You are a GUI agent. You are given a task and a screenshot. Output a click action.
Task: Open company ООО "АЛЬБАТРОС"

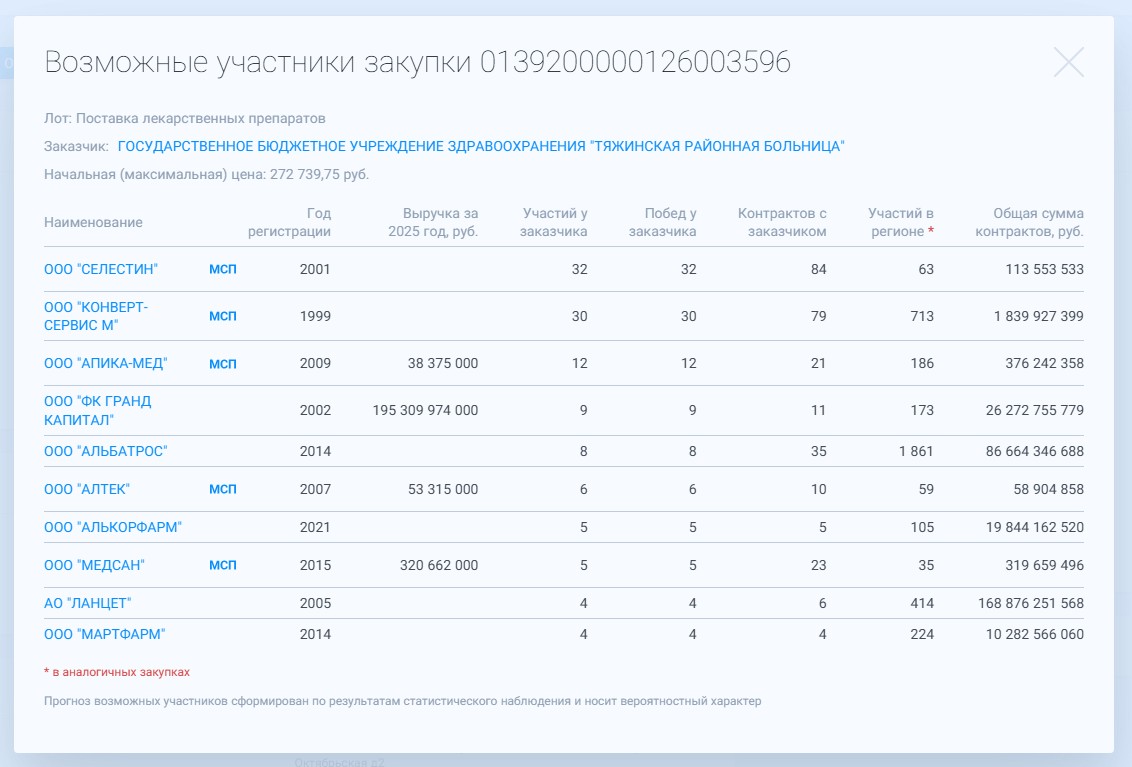click(105, 451)
